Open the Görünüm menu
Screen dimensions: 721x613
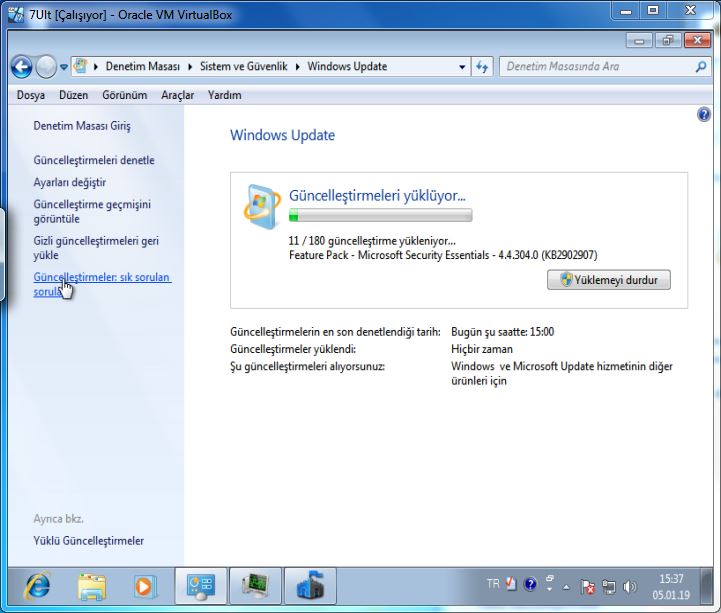[x=125, y=95]
